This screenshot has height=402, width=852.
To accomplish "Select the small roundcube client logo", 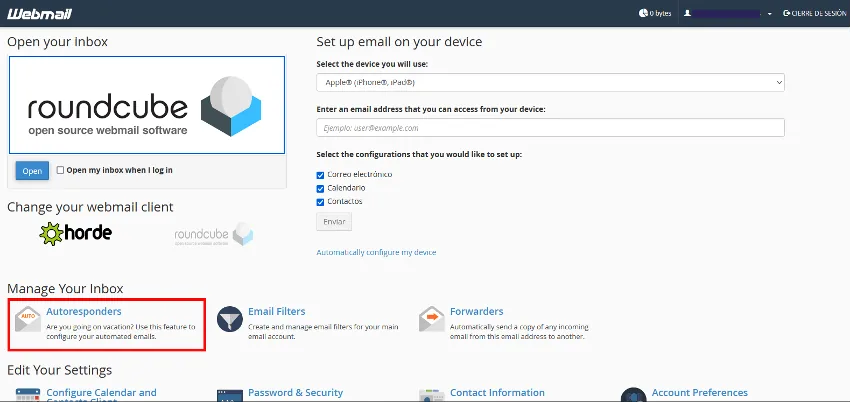I will pyautogui.click(x=214, y=235).
